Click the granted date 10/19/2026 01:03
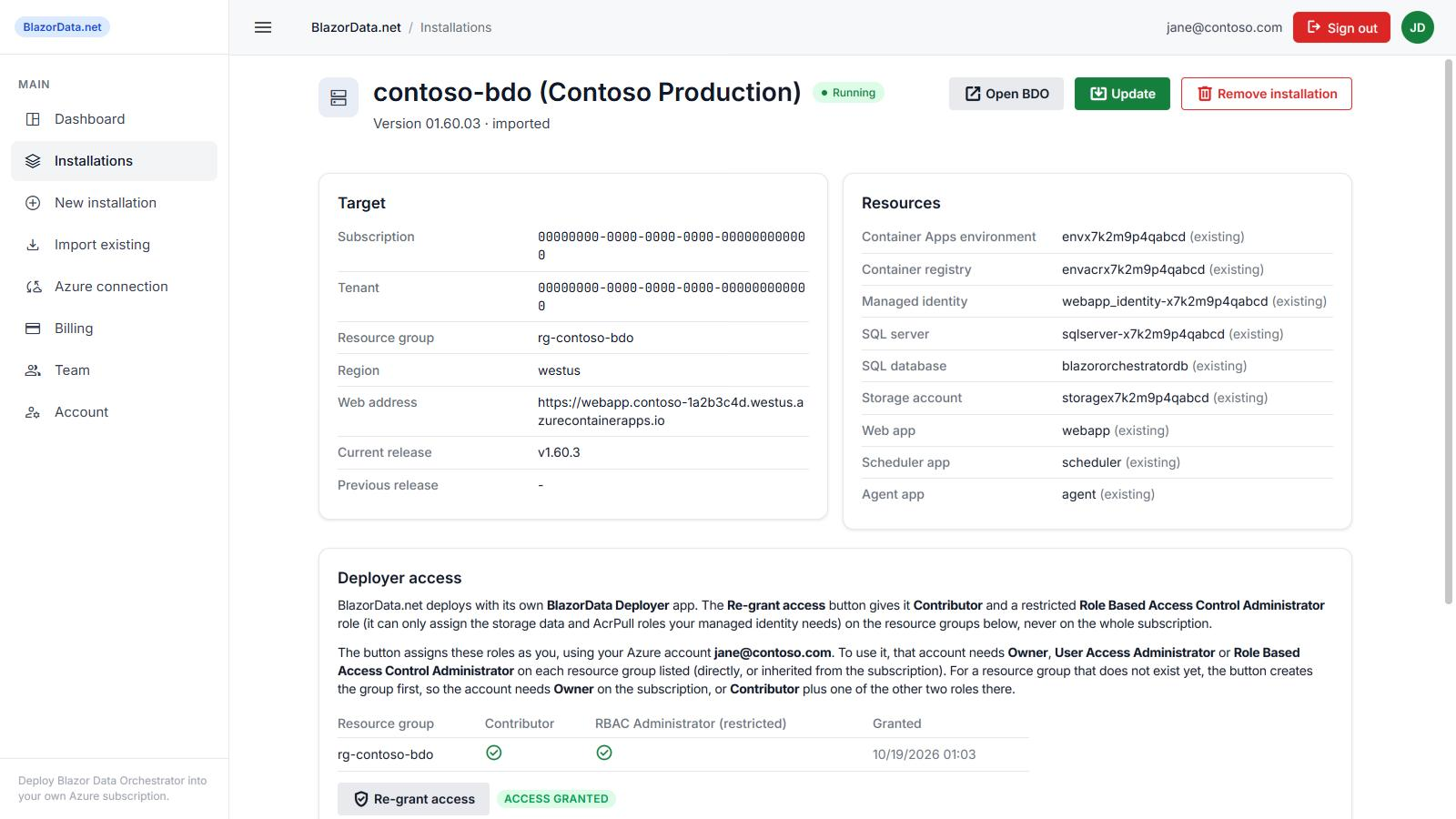 [x=924, y=754]
